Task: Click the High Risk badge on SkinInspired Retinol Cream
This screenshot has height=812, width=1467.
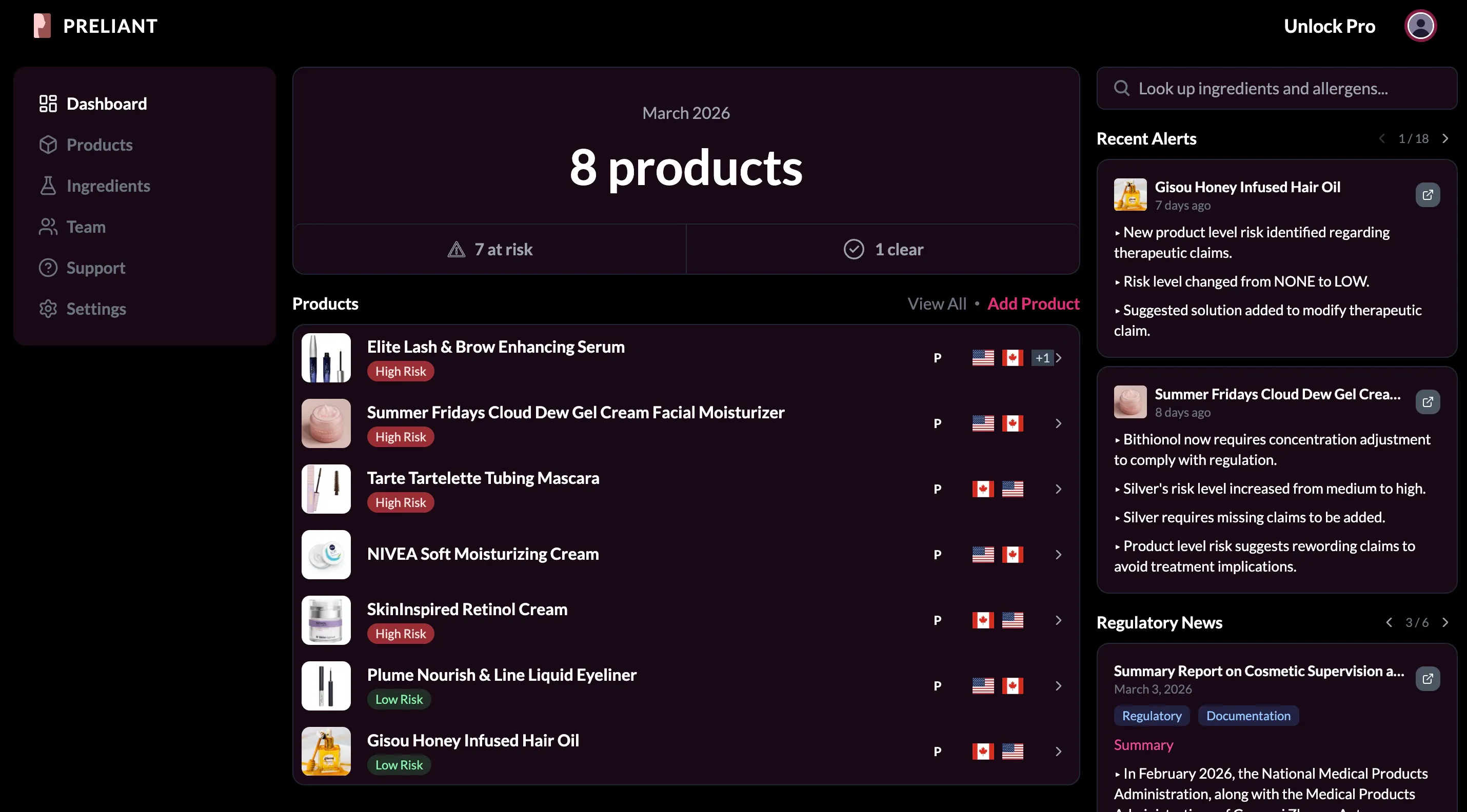Action: 401,634
